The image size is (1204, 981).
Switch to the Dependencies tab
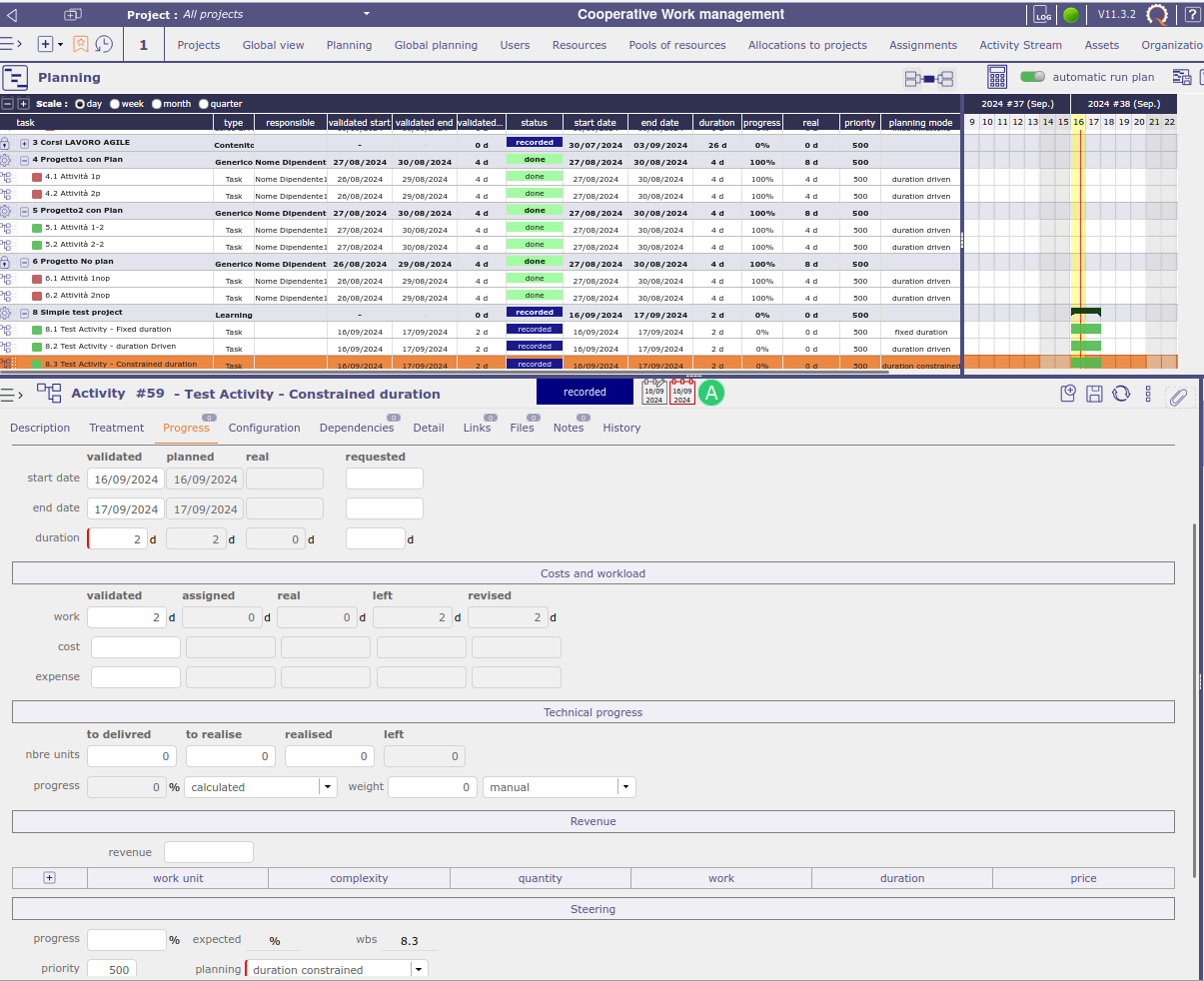point(356,428)
